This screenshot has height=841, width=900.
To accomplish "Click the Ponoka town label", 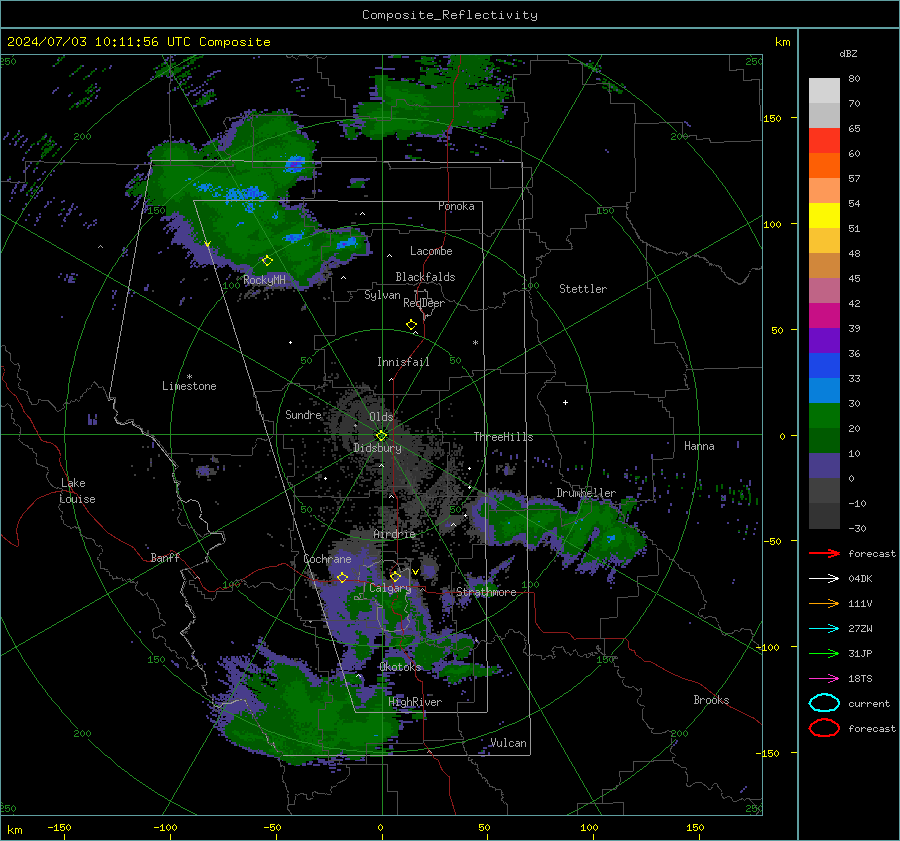I will pyautogui.click(x=456, y=206).
